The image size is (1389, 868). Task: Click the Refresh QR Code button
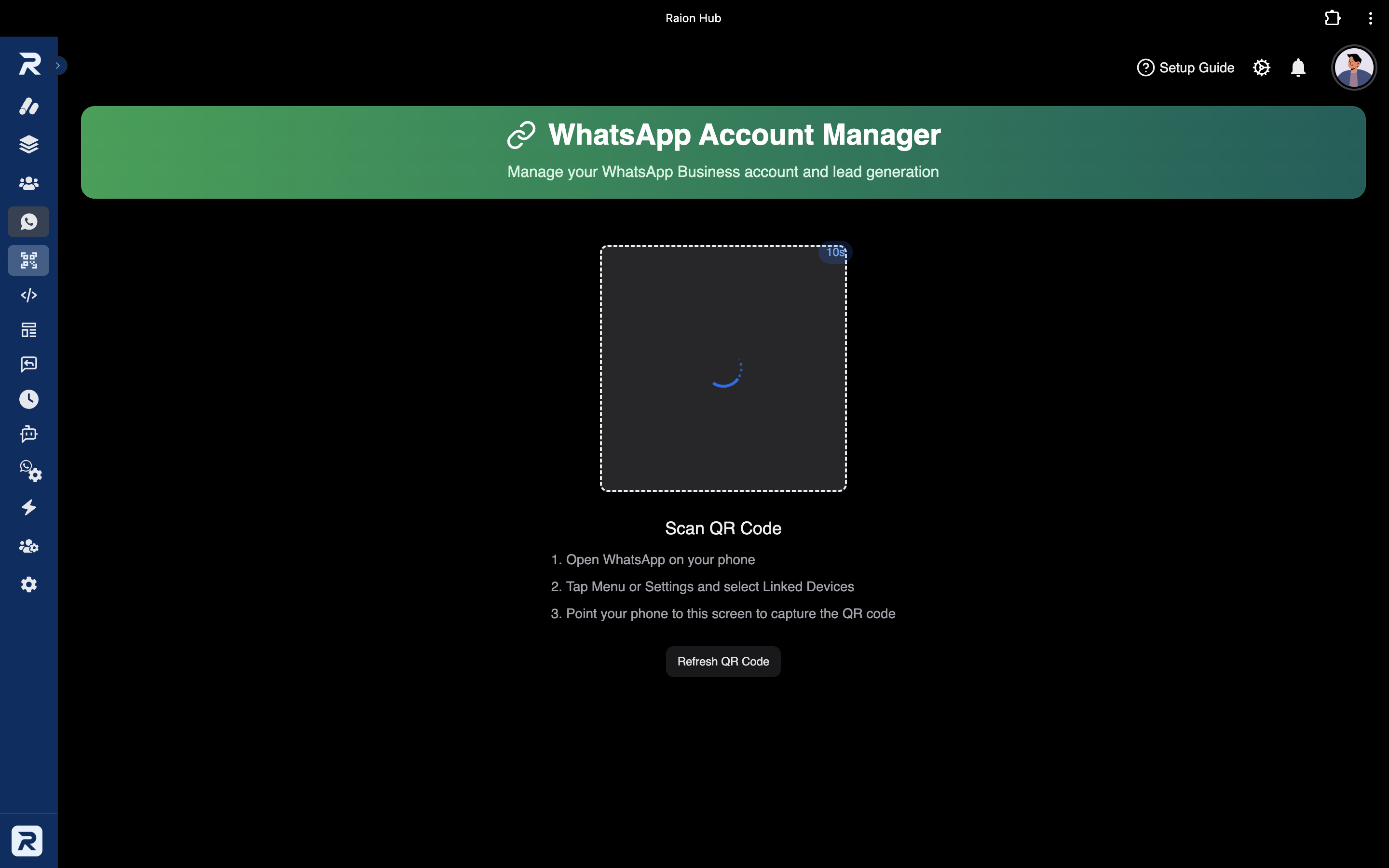(x=723, y=661)
